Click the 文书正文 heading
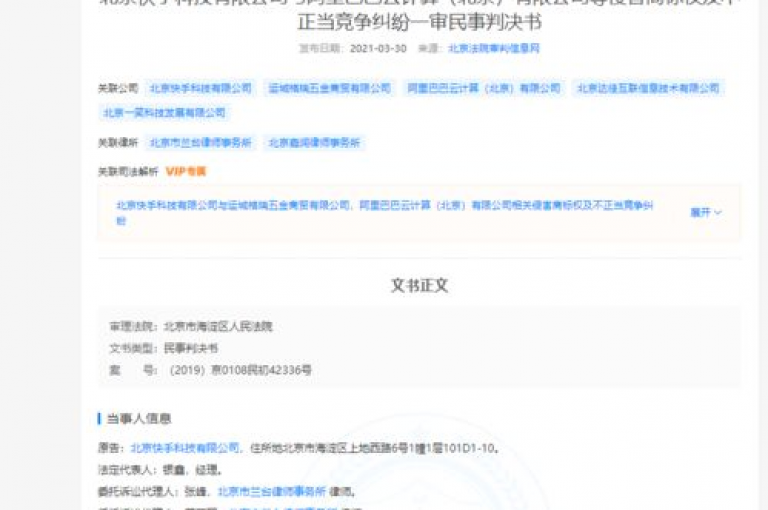This screenshot has height=510, width=768. [419, 285]
